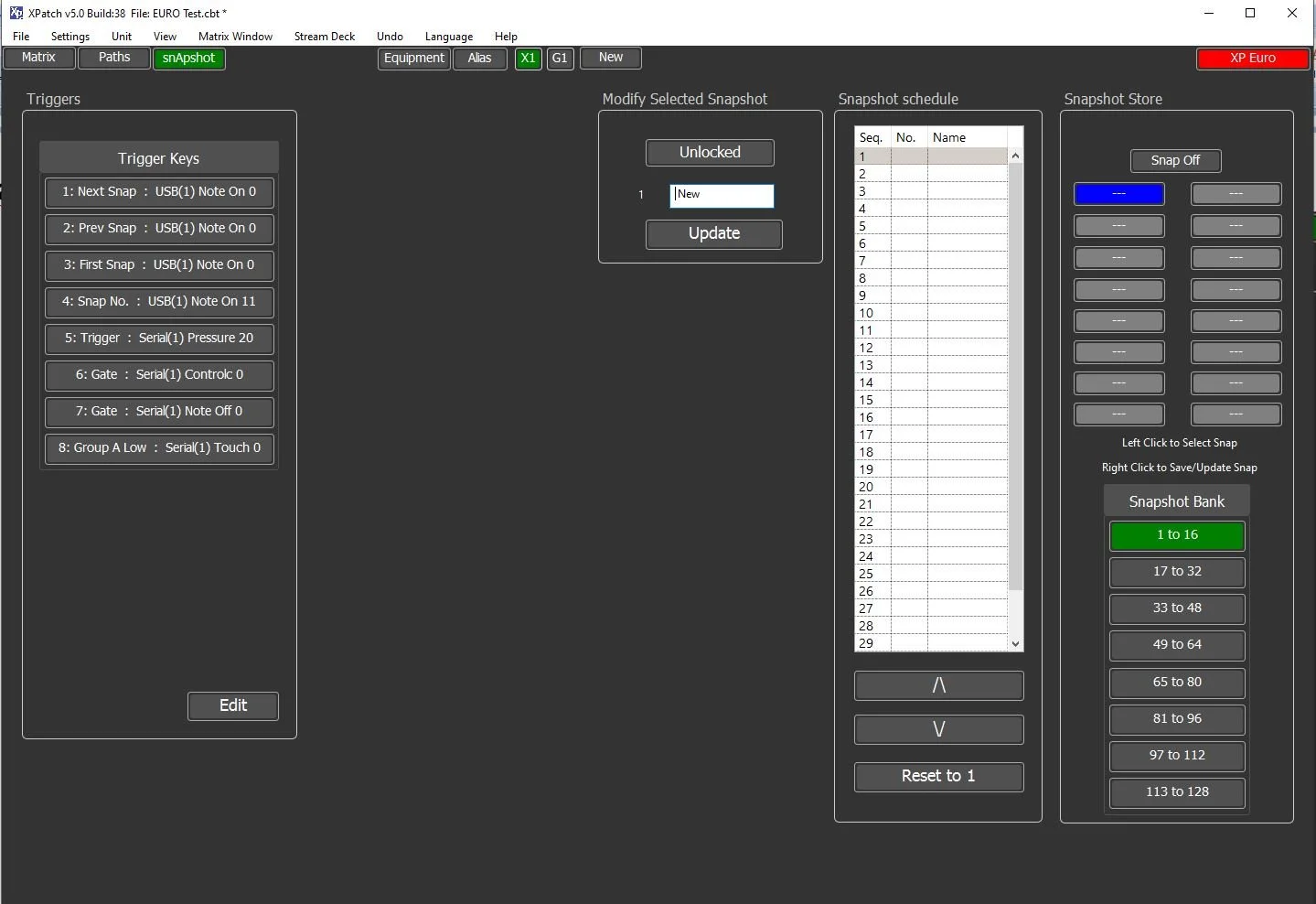The image size is (1316, 904).
Task: Click the upward snapshot schedule arrow
Action: [x=937, y=685]
